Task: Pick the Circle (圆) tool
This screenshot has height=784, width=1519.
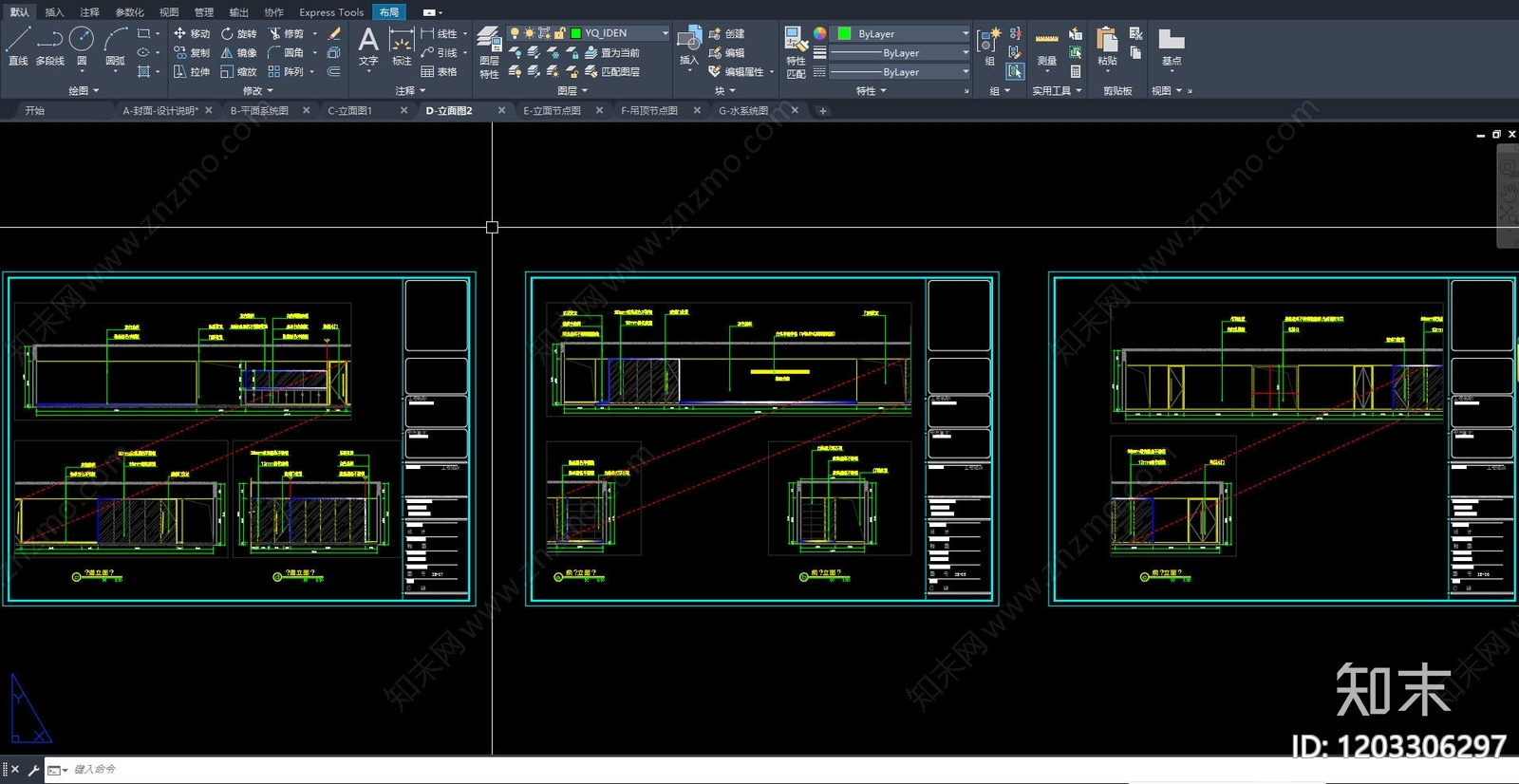Action: (82, 46)
